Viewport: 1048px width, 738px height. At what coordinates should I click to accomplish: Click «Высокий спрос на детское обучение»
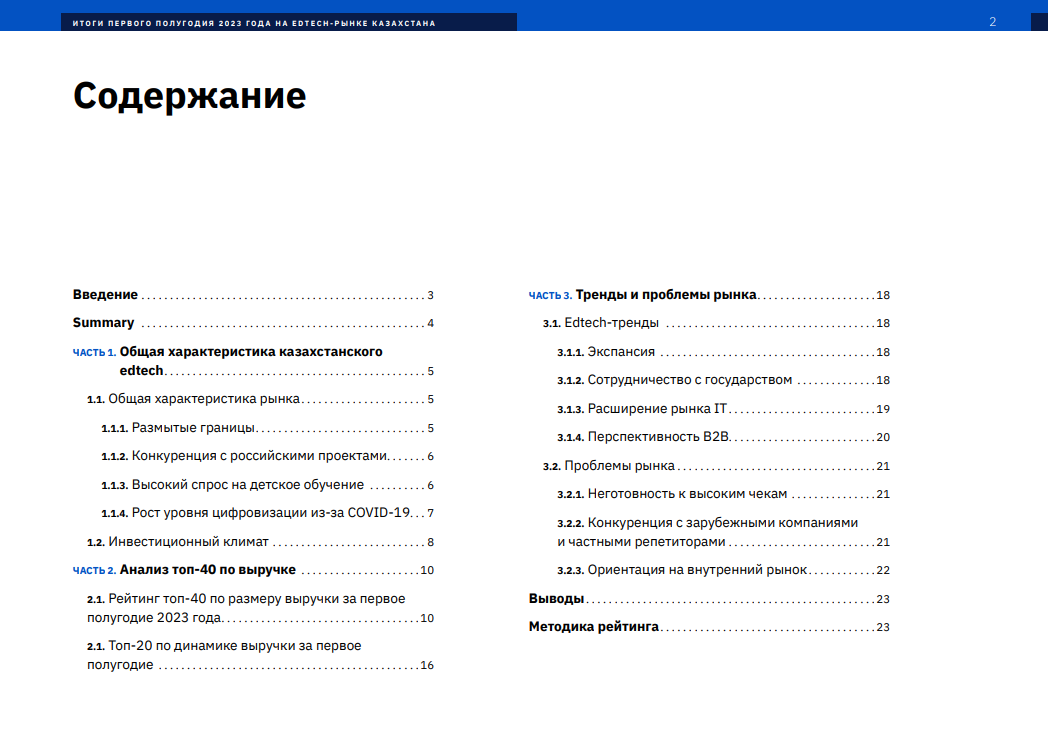[267, 485]
